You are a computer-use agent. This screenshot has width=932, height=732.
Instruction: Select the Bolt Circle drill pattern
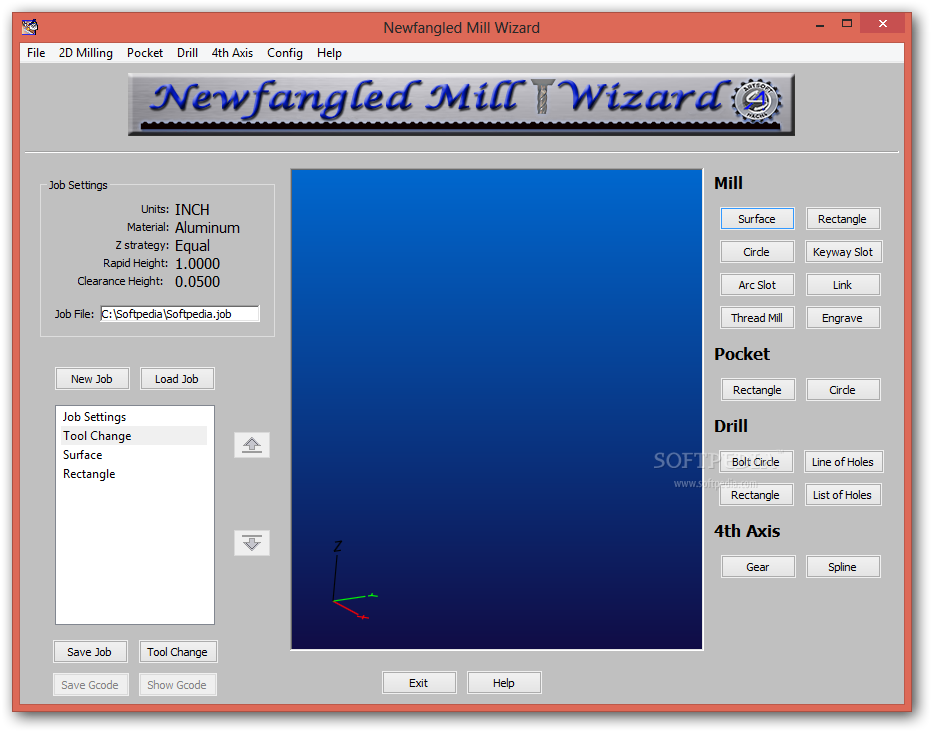tap(755, 462)
